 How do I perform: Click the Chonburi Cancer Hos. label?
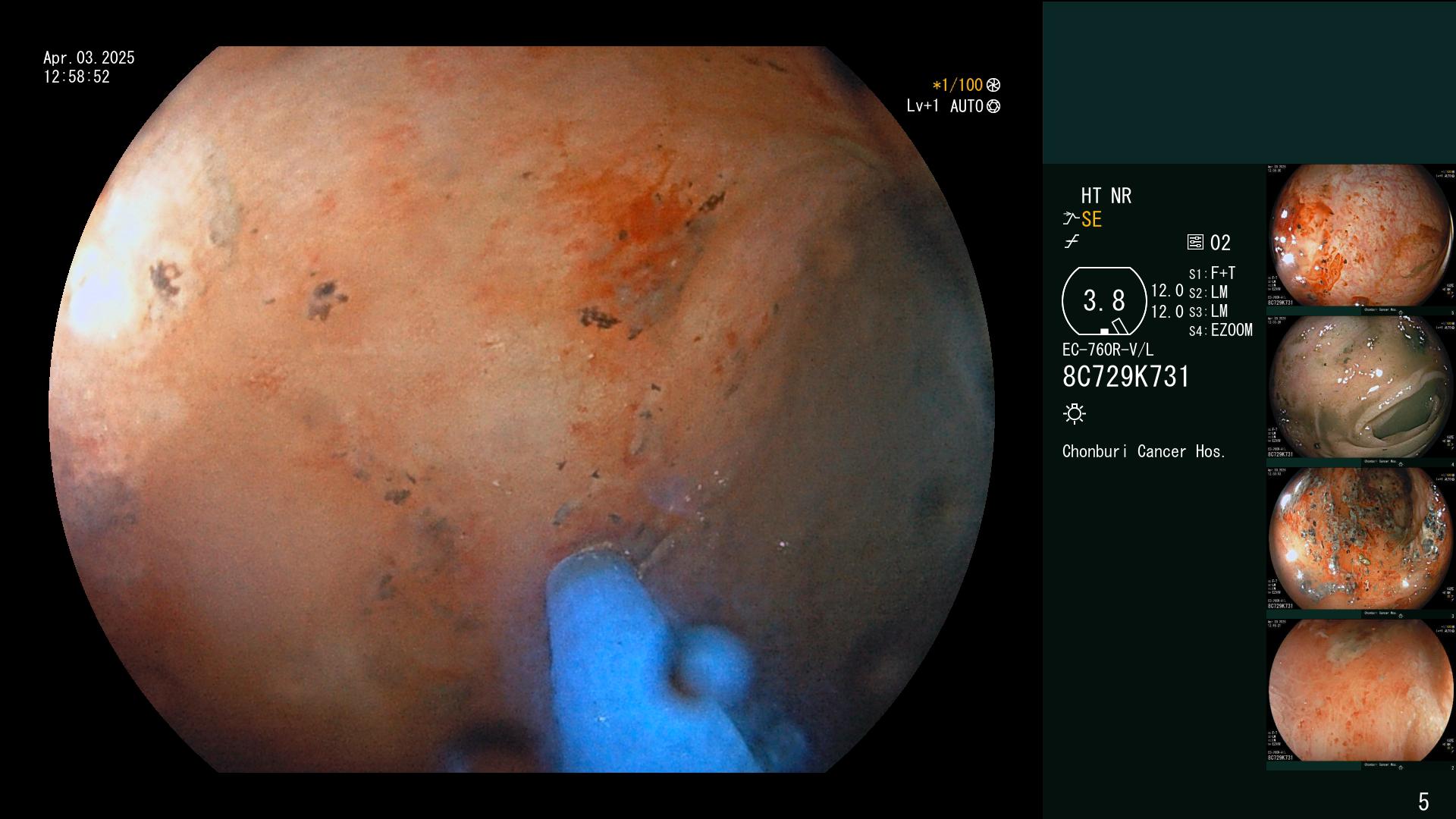point(1144,452)
